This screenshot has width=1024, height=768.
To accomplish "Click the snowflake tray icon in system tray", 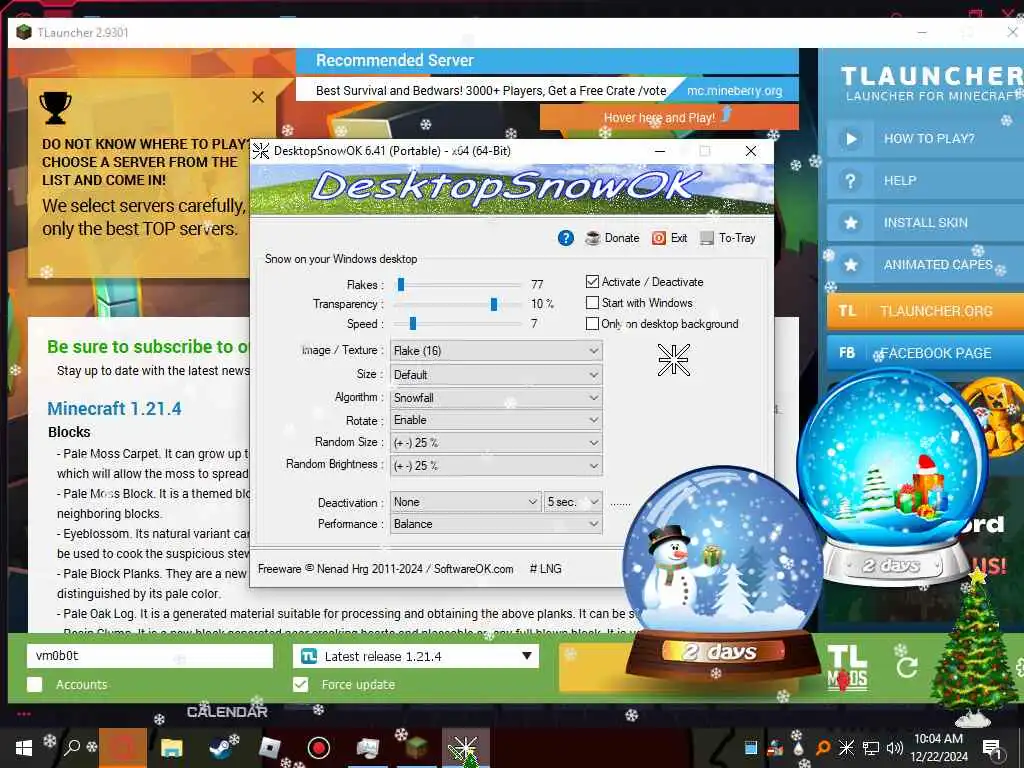I will click(846, 748).
